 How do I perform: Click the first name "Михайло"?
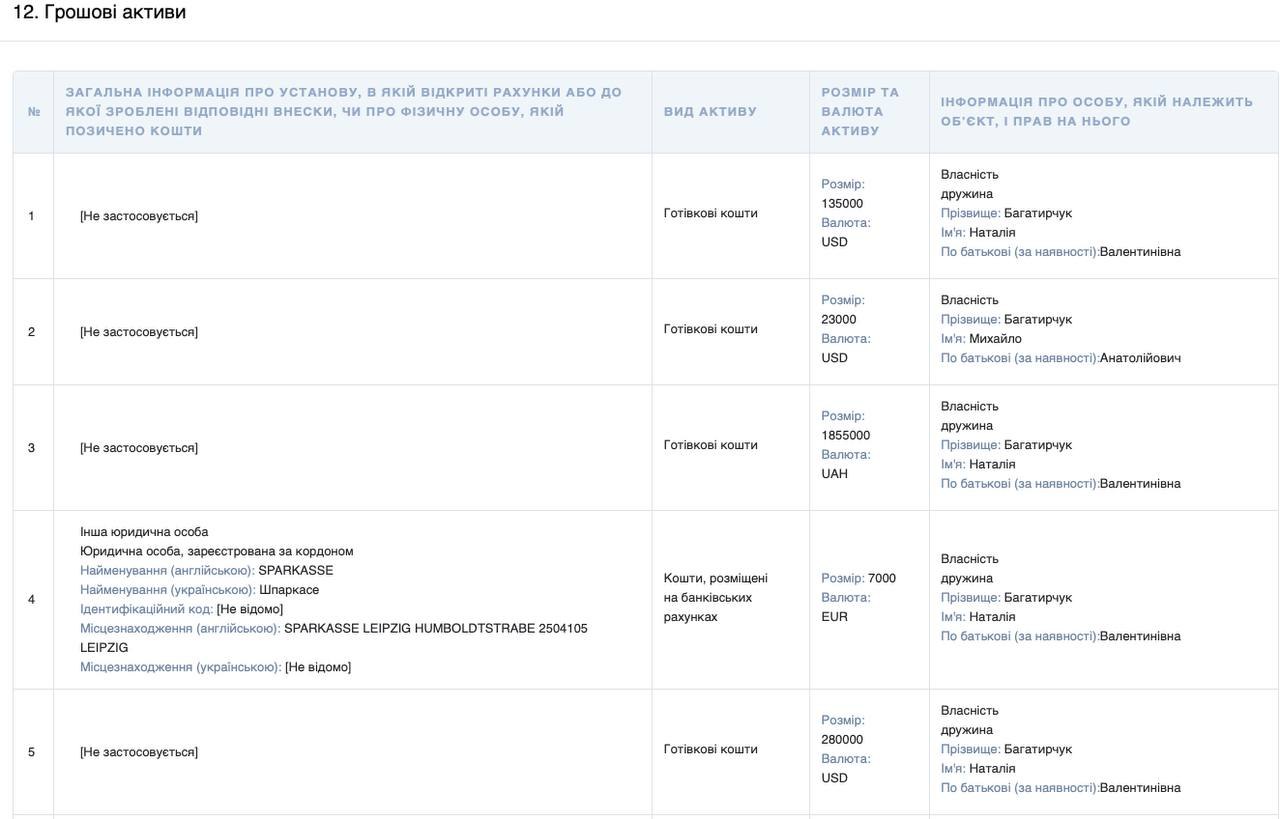tap(996, 339)
